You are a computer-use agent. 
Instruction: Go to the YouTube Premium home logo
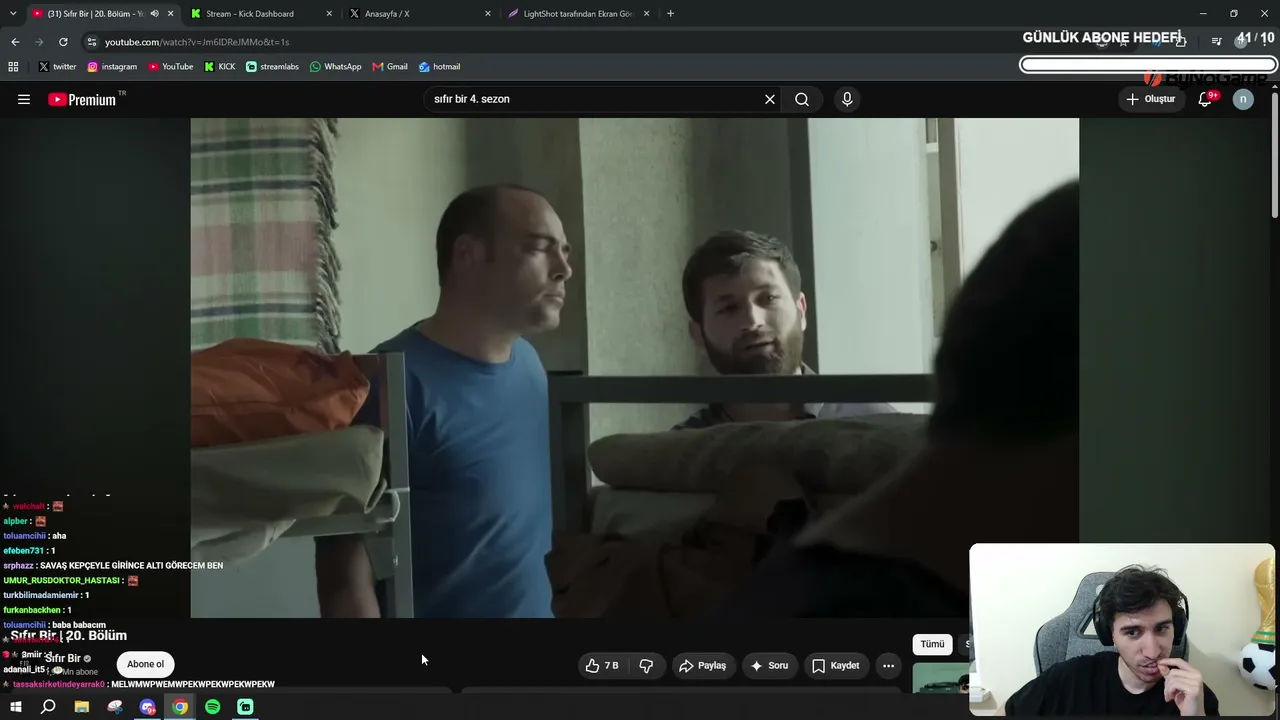[x=82, y=99]
